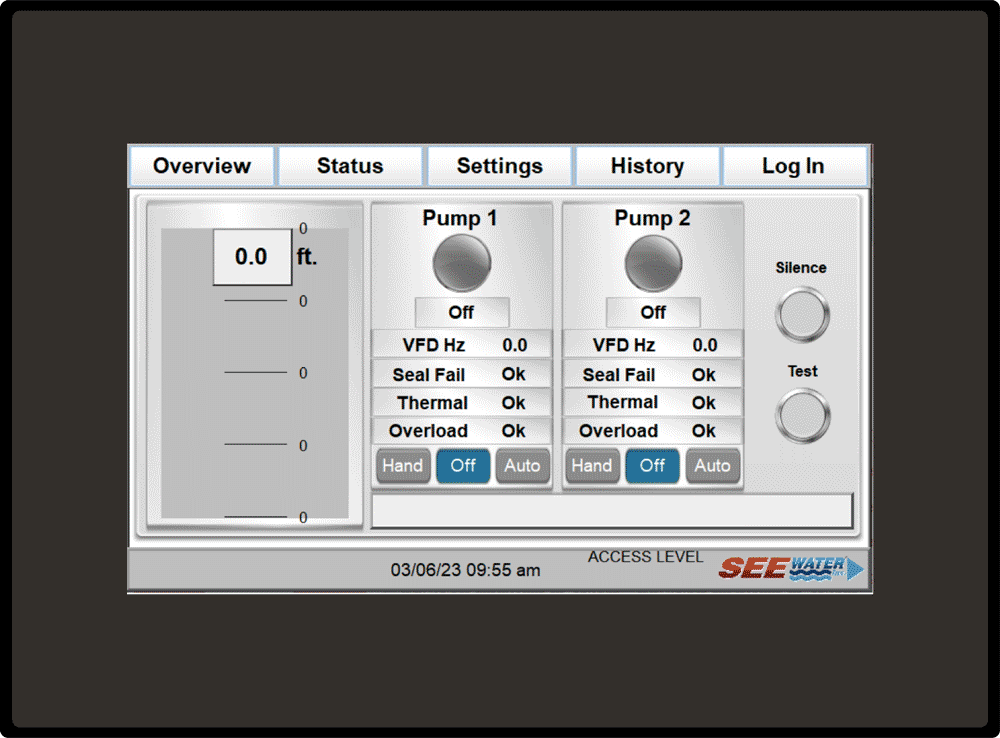
Task: Open the Log In tab
Action: pos(794,166)
